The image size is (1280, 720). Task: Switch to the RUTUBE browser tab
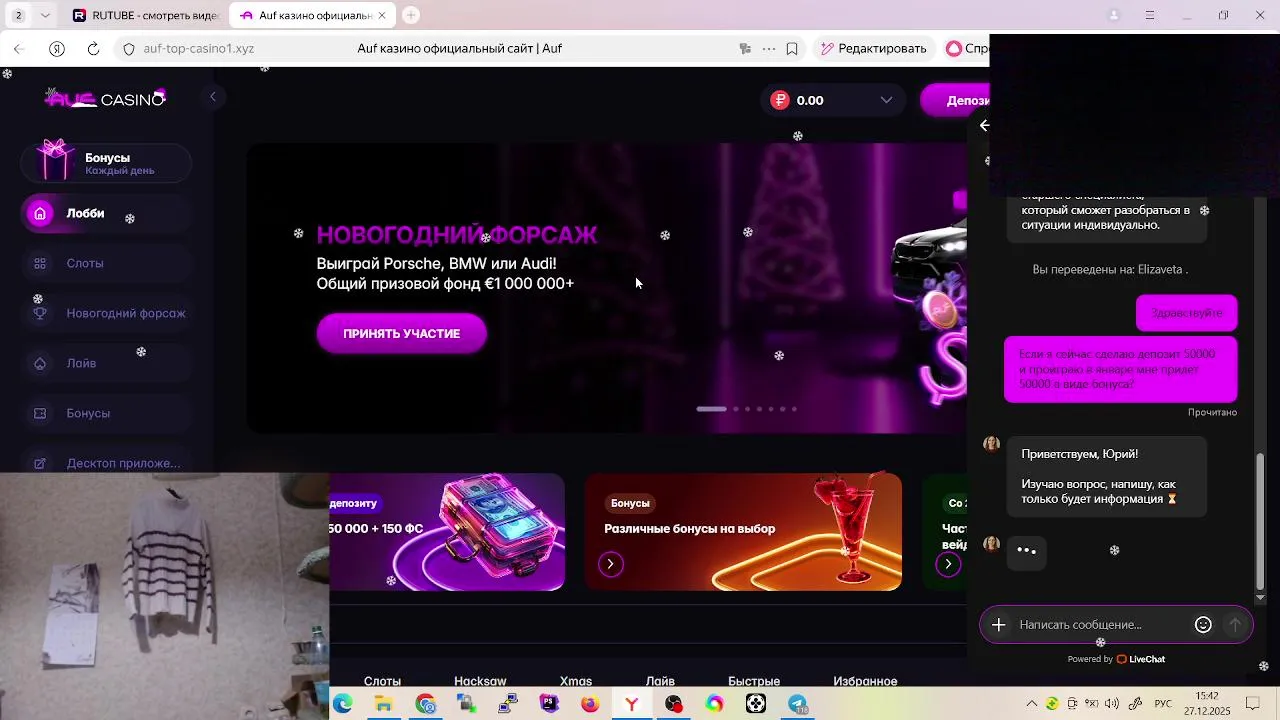click(x=146, y=15)
